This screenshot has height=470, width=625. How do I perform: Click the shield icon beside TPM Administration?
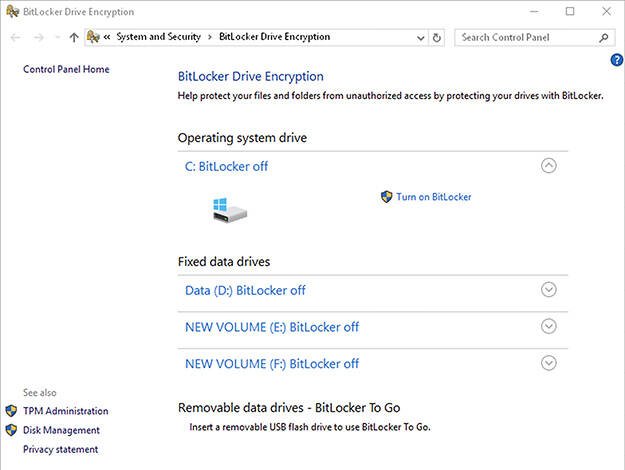(12, 411)
